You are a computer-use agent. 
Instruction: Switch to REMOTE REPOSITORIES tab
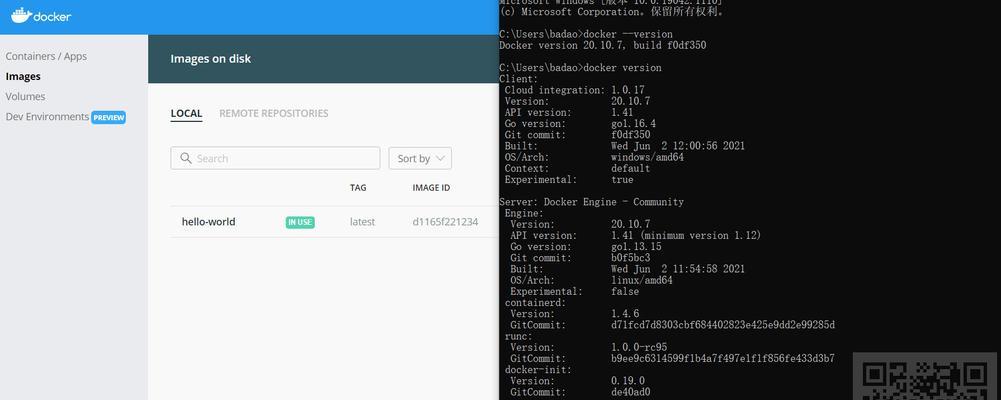coord(274,114)
